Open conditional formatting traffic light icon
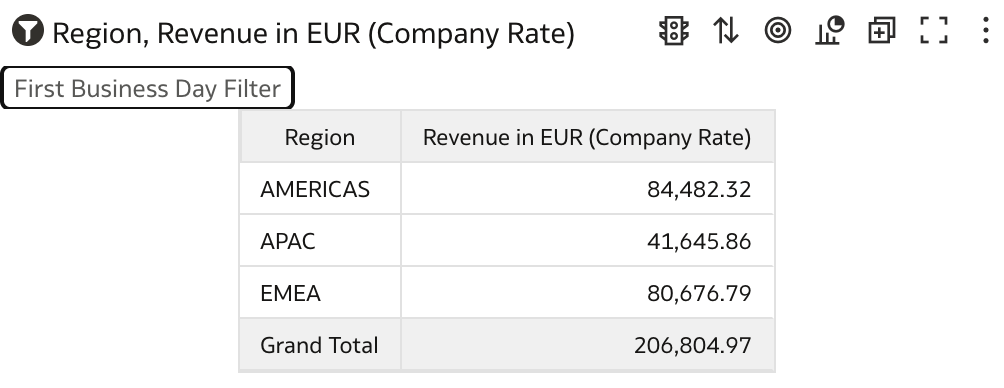Screen dimensions: 1004x388 pyautogui.click(x=674, y=31)
